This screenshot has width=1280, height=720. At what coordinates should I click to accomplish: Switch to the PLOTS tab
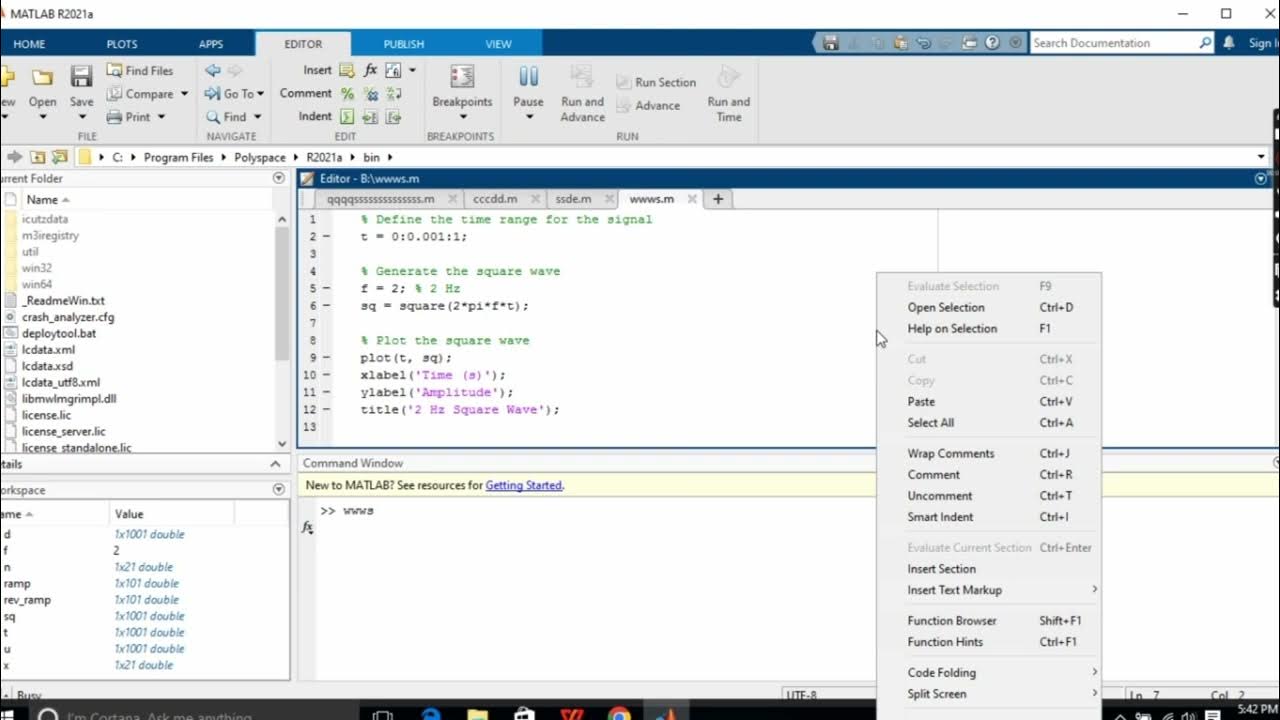pyautogui.click(x=122, y=44)
